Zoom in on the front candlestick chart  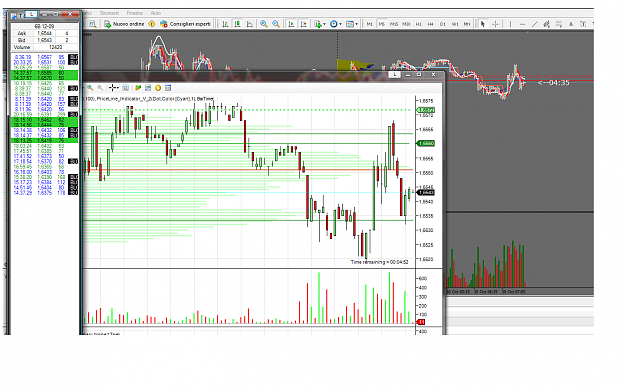90,88
